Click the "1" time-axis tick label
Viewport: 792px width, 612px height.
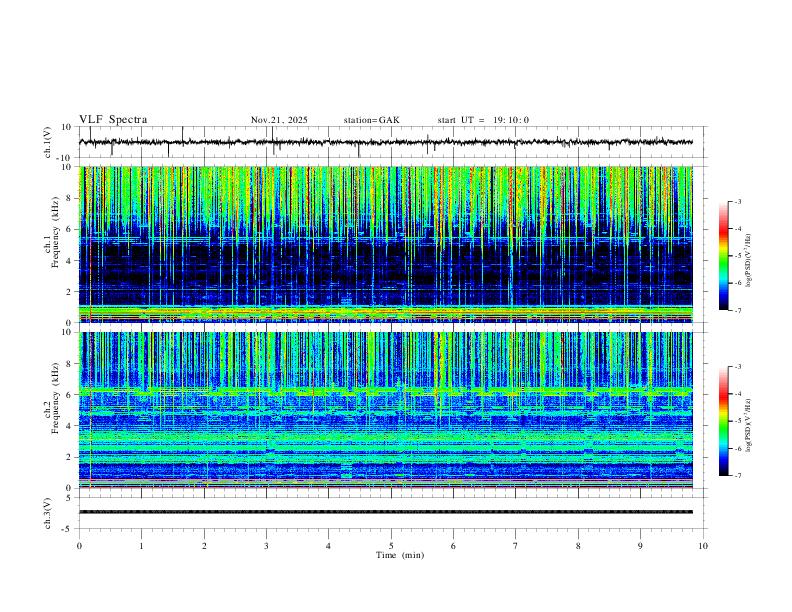pyautogui.click(x=141, y=546)
